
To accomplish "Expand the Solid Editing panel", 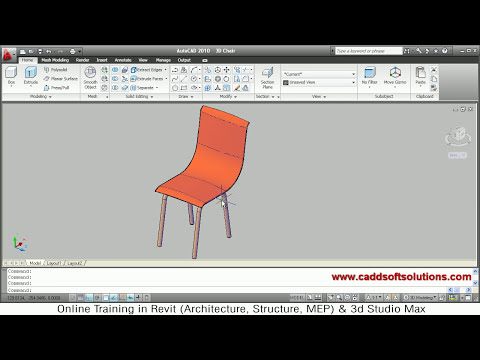I will (139, 97).
